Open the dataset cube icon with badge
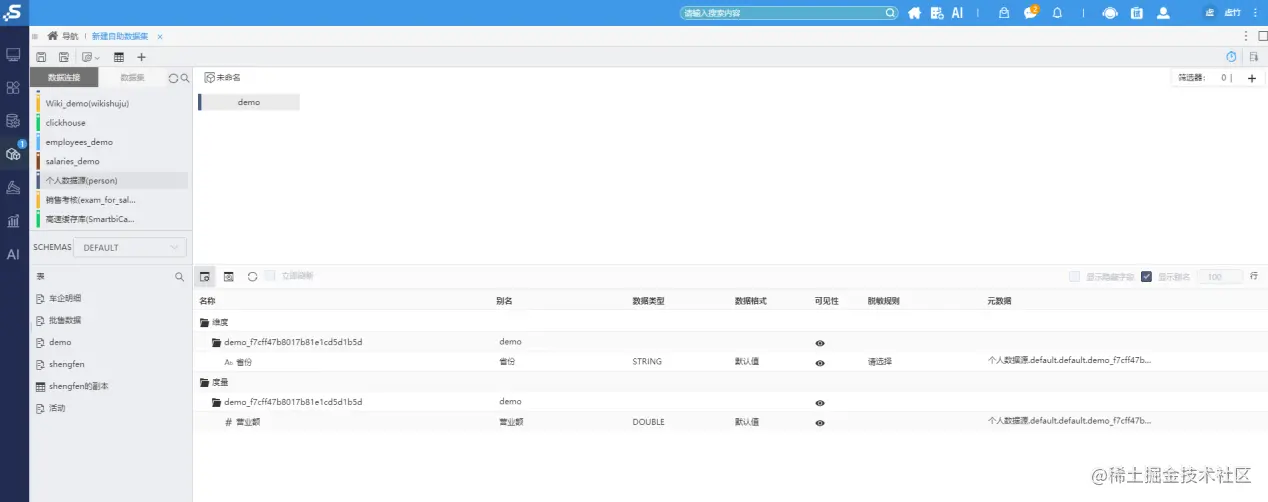 tap(13, 154)
